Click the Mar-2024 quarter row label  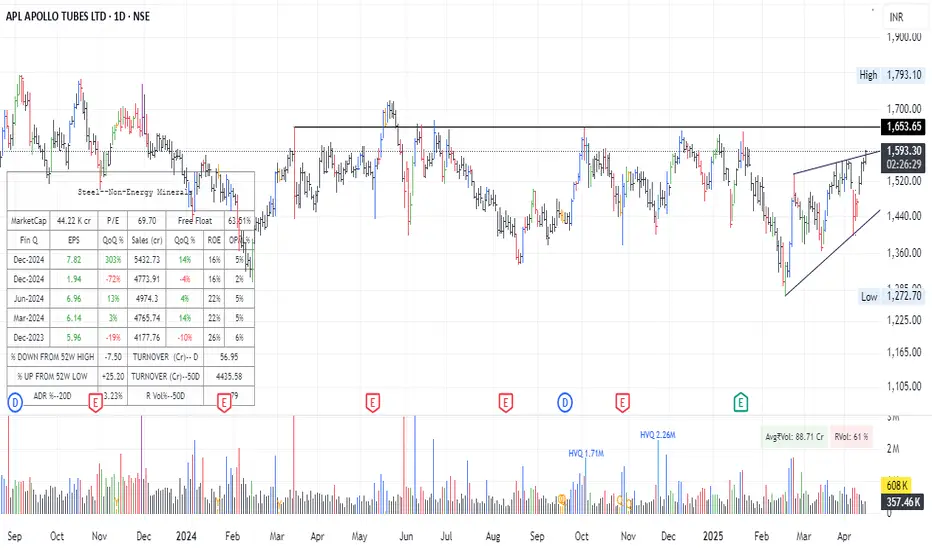coord(29,318)
